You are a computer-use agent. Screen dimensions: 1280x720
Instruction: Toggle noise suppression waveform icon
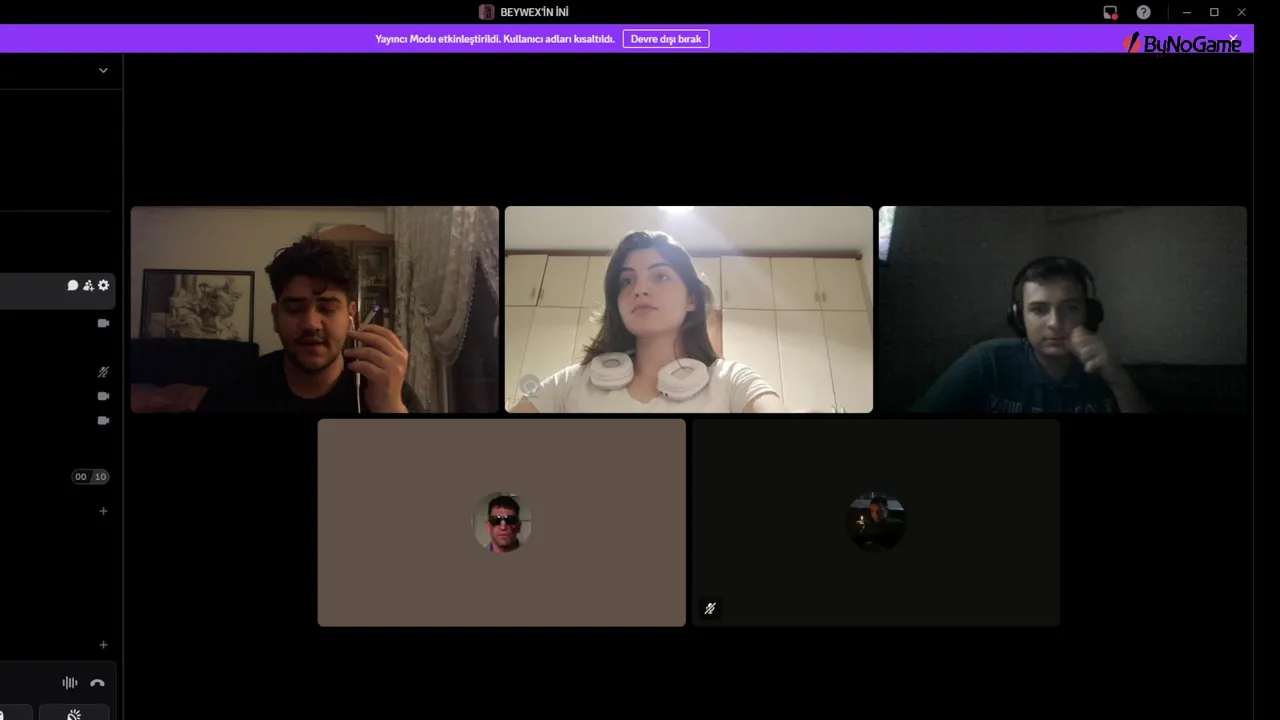pyautogui.click(x=70, y=683)
